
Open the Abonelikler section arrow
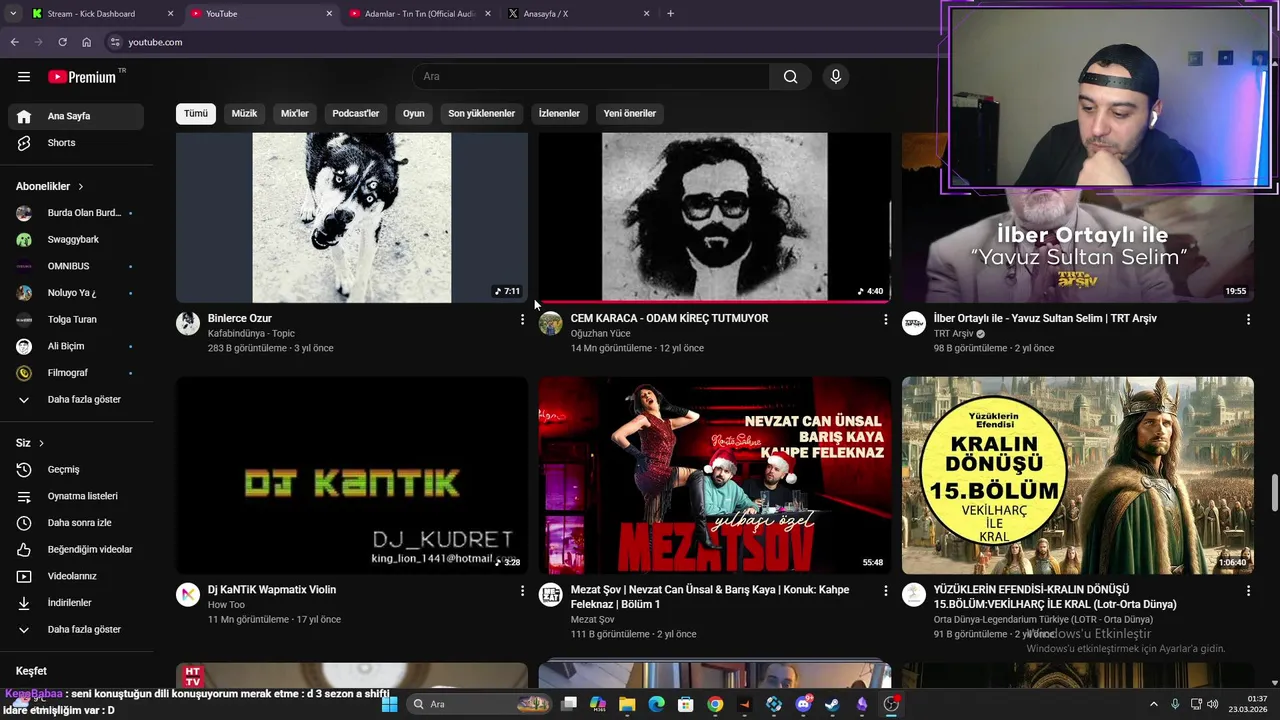pos(81,187)
